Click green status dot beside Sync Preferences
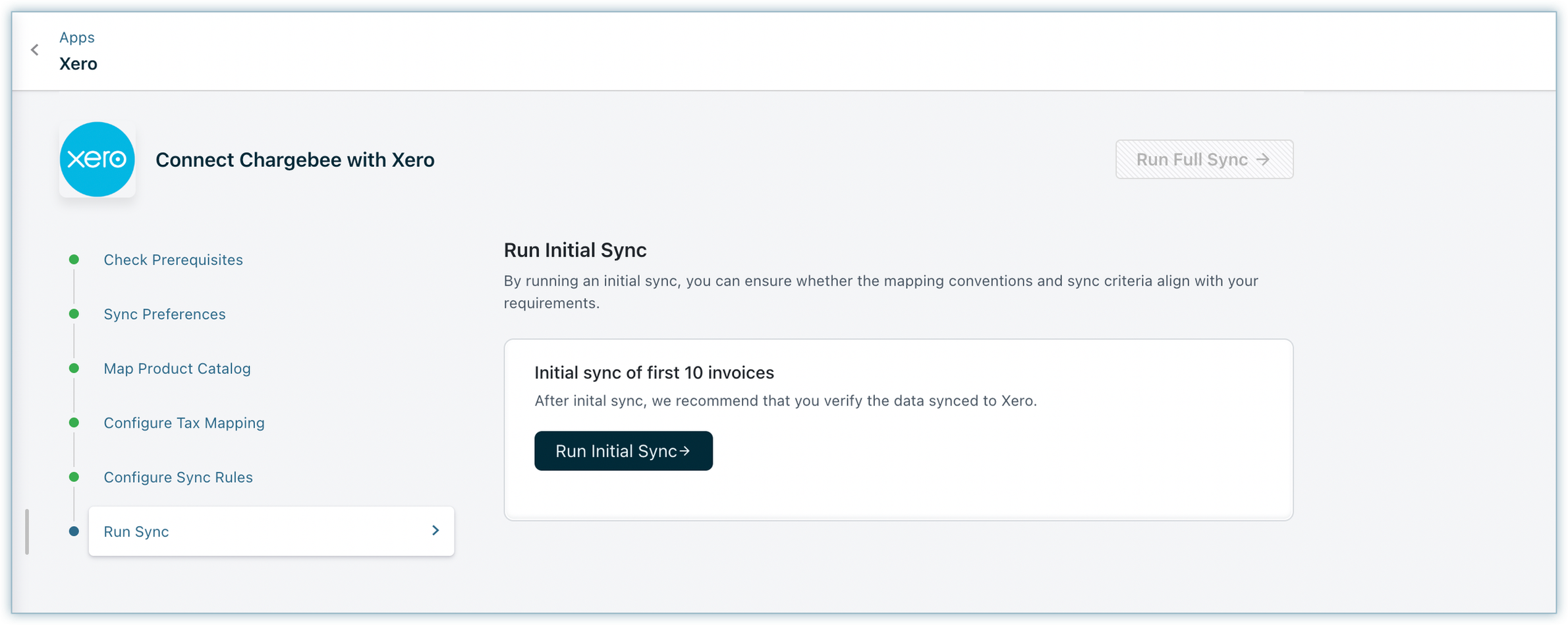This screenshot has width=1568, height=625. tap(74, 314)
